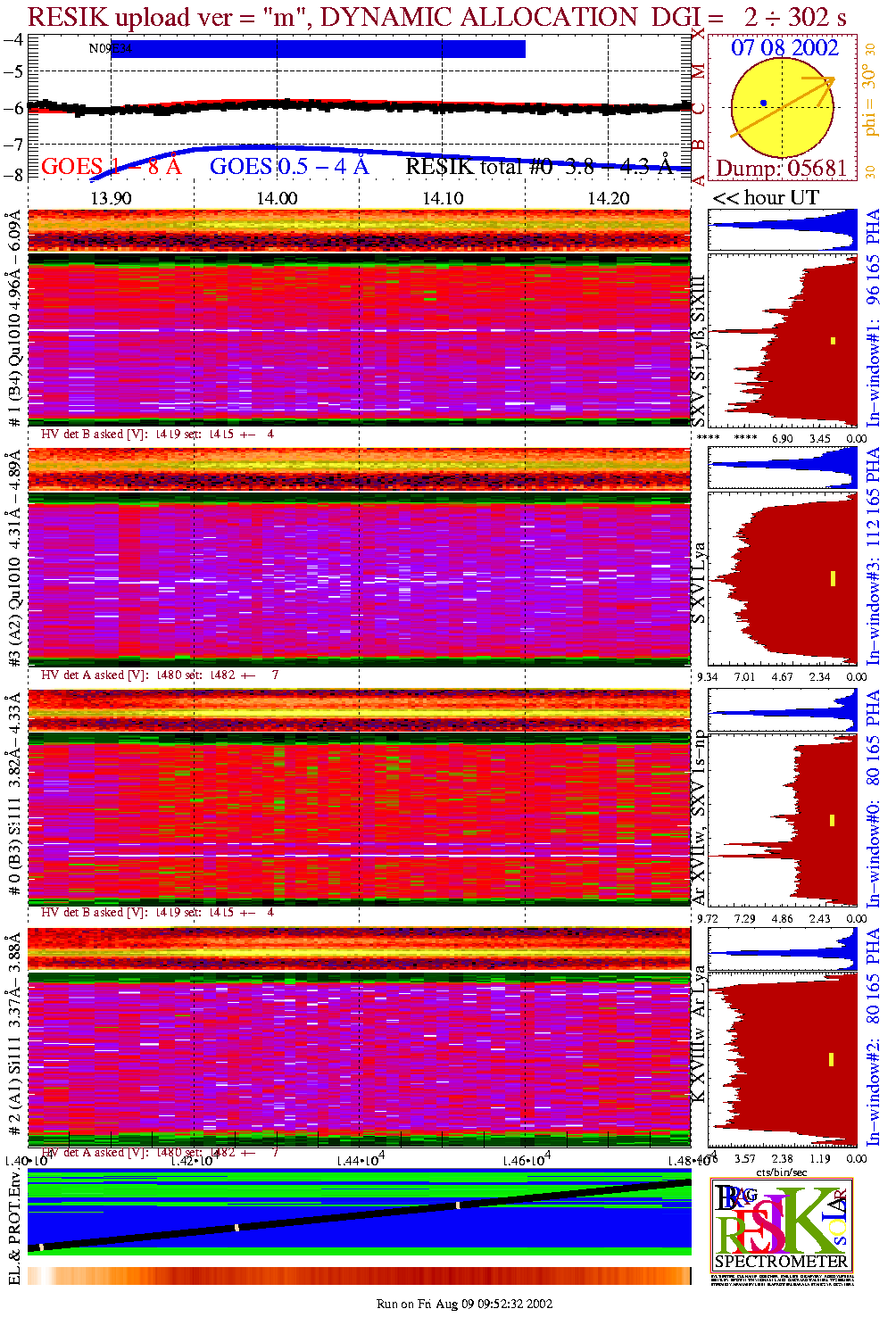Screen dimensions: 896x1317
Task: Select yellow marker in In-window#3 histogram
Action: click(833, 578)
